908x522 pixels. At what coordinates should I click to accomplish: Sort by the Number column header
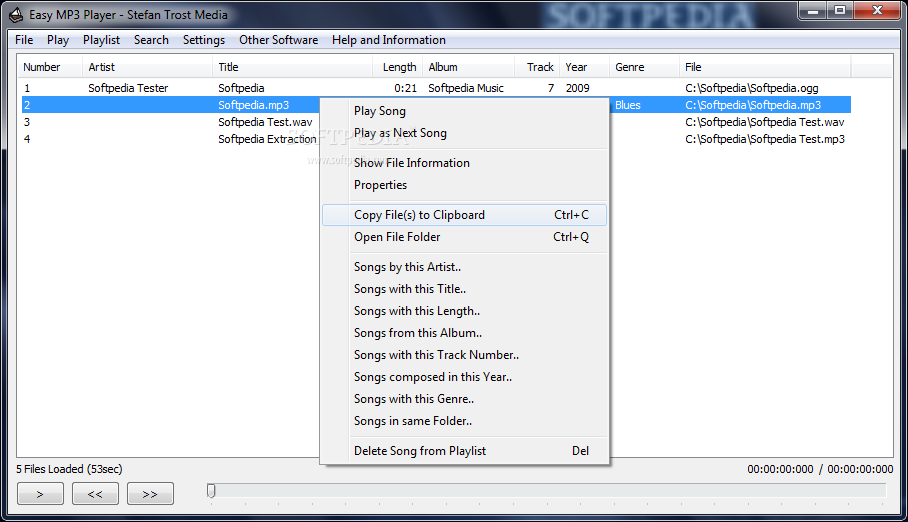[50, 67]
